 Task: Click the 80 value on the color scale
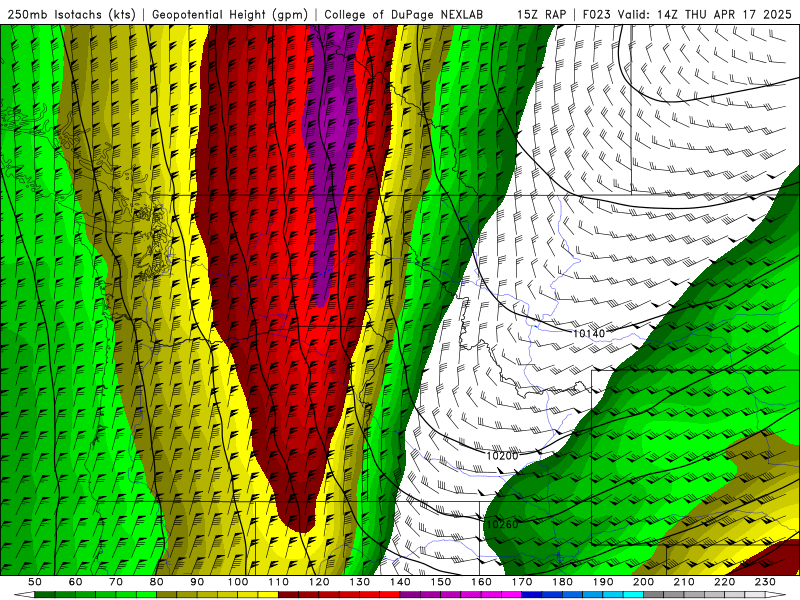point(157,582)
